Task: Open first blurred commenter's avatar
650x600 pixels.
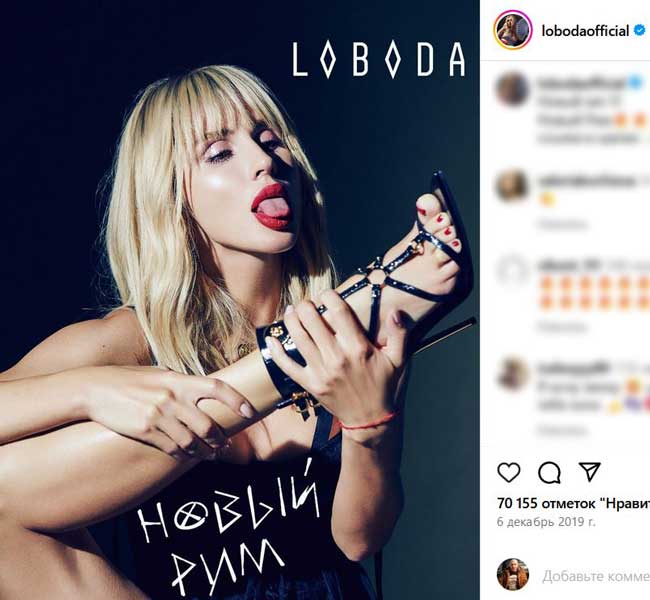Action: click(x=513, y=88)
